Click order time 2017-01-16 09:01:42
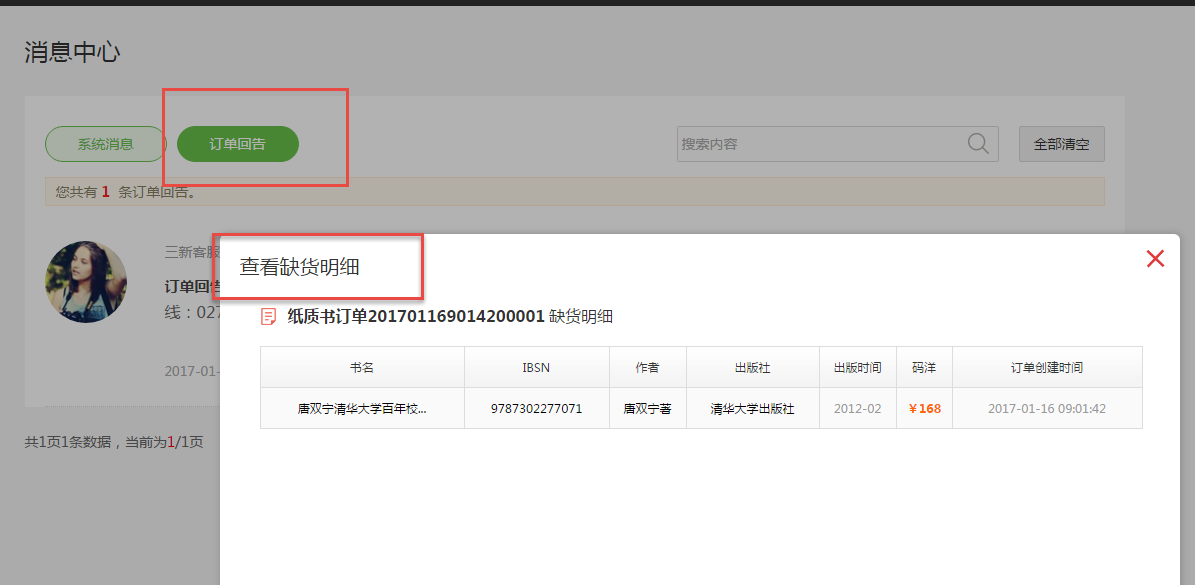 1047,408
